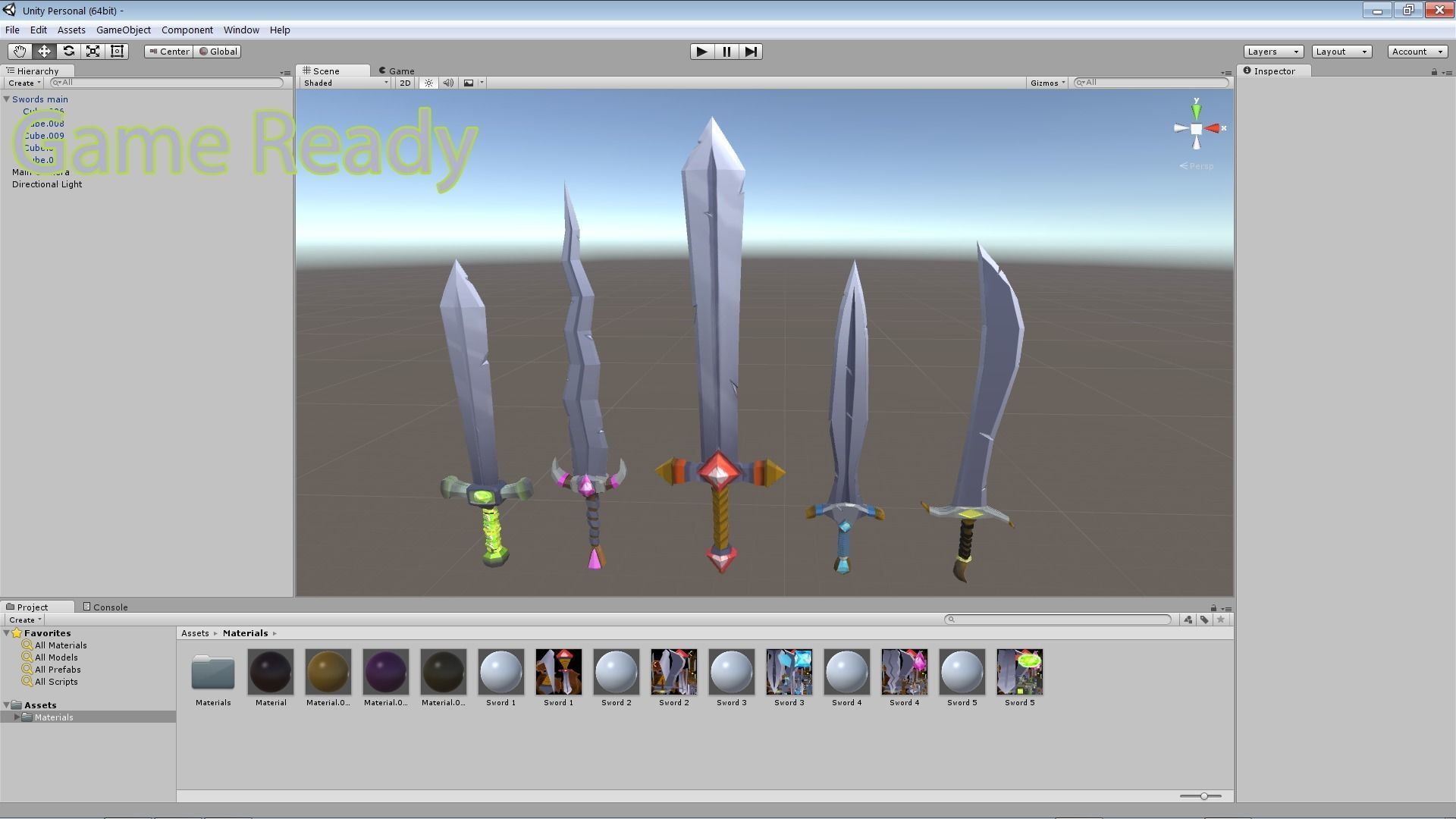Collapse the Assets tree folder

pyautogui.click(x=6, y=705)
